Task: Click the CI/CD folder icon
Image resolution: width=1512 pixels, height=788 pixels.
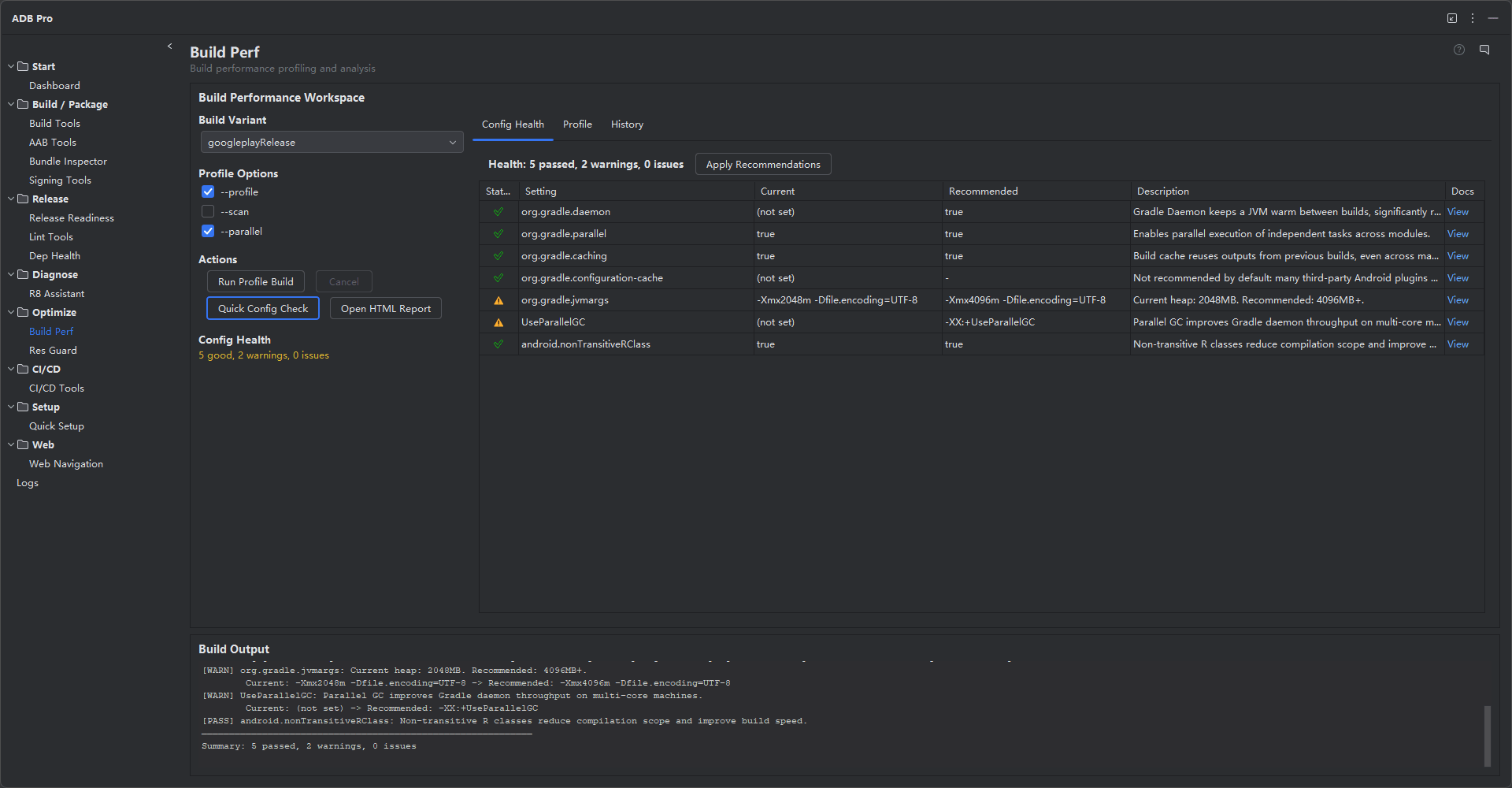Action: (23, 369)
